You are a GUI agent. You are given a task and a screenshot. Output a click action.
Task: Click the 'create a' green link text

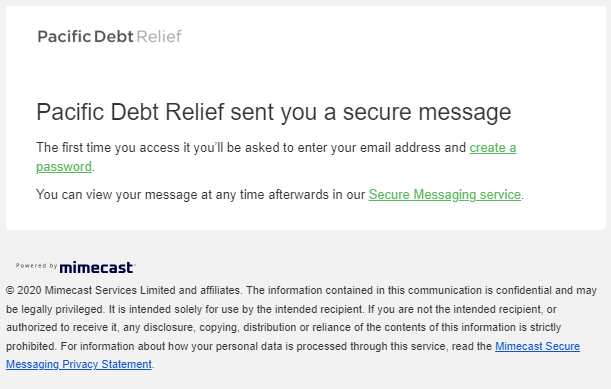tap(493, 148)
